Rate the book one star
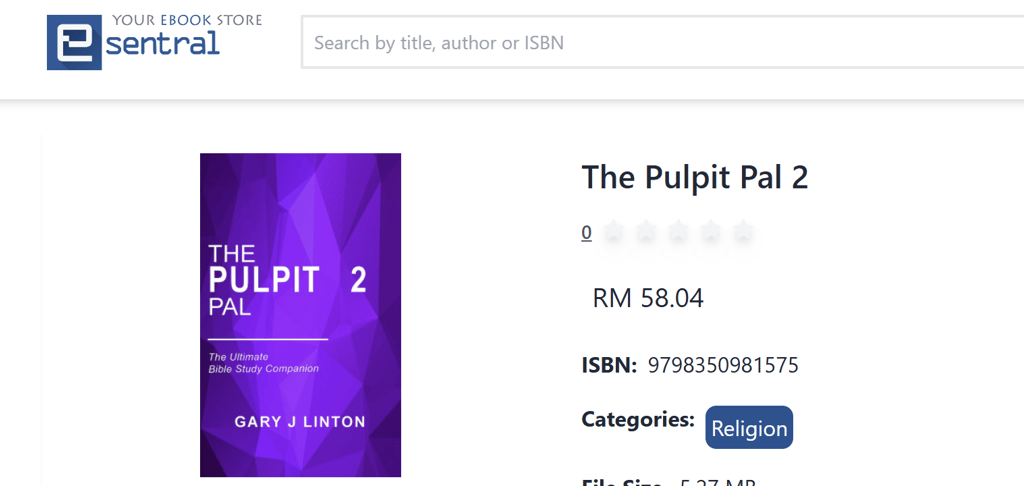 click(614, 233)
